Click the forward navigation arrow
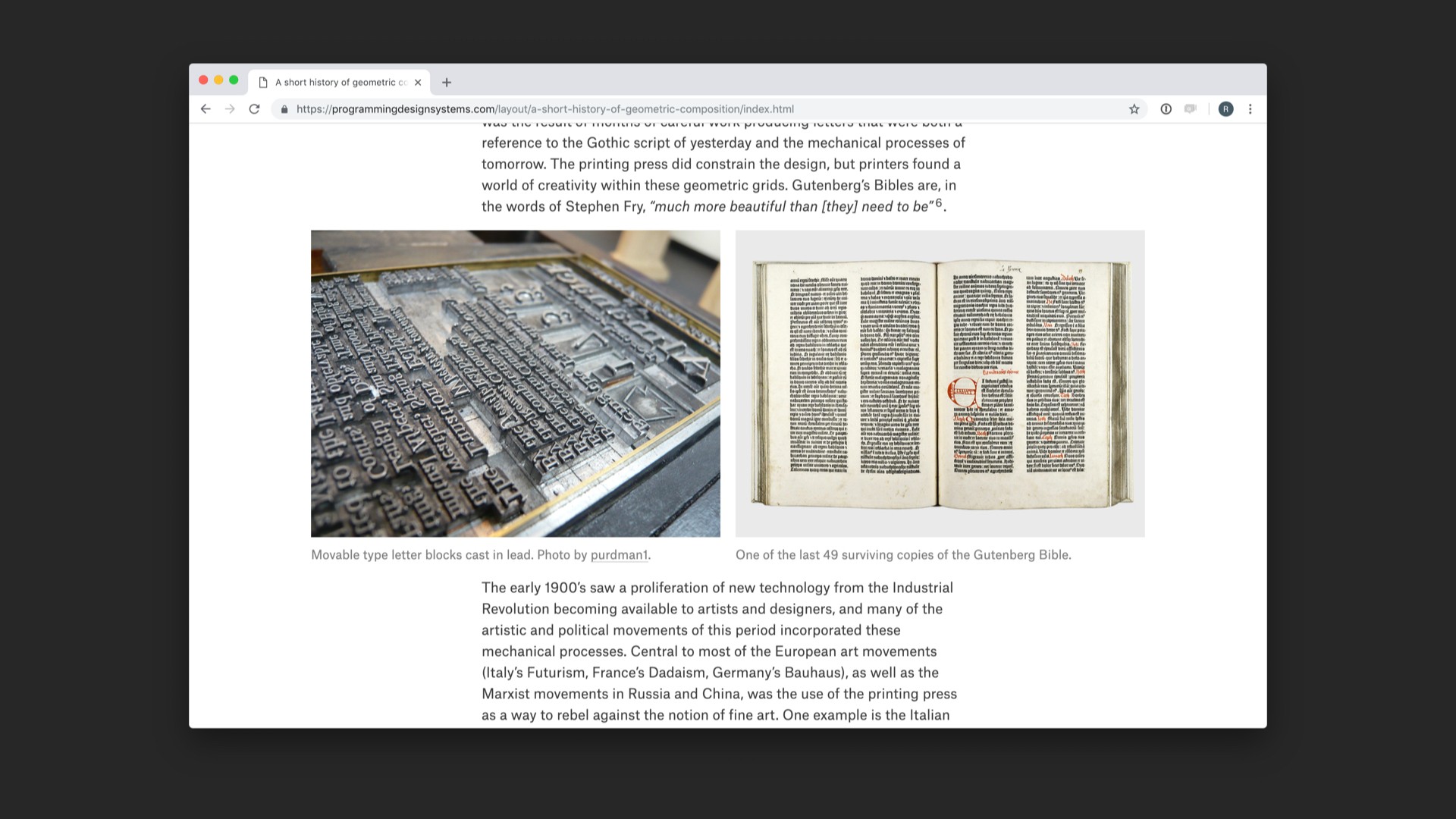 [x=230, y=109]
